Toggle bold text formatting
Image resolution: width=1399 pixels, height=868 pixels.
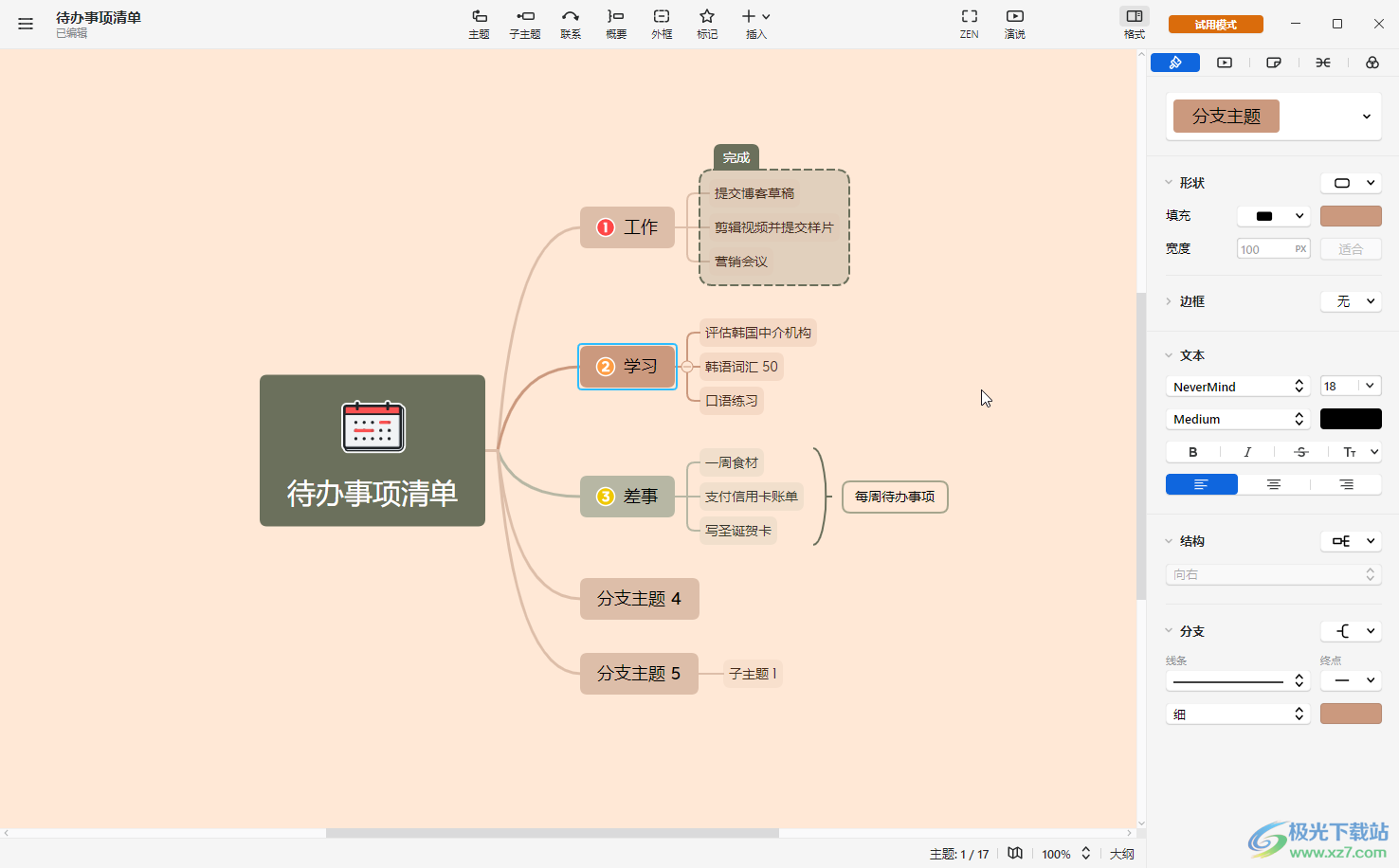(1192, 452)
